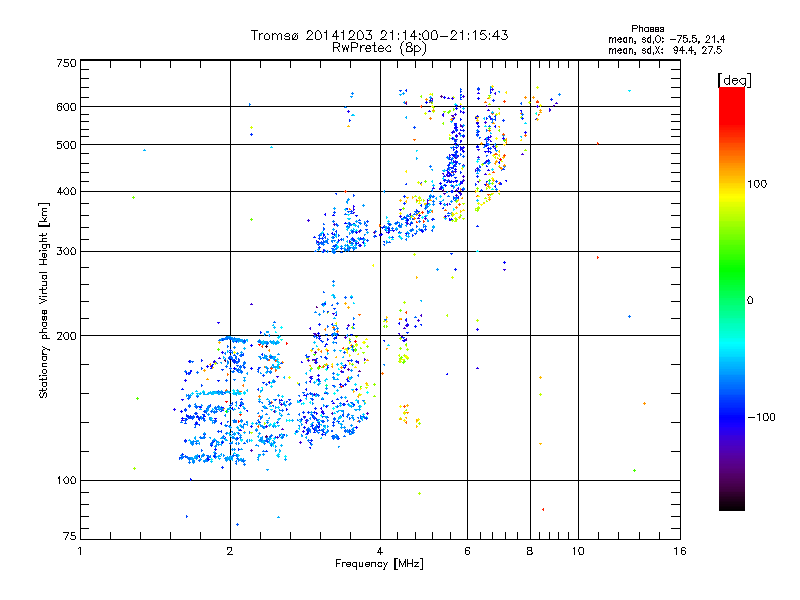Click the 'Frequency [MHz]' x-axis label
Image resolution: width=800 pixels, height=600 pixels.
(379, 564)
